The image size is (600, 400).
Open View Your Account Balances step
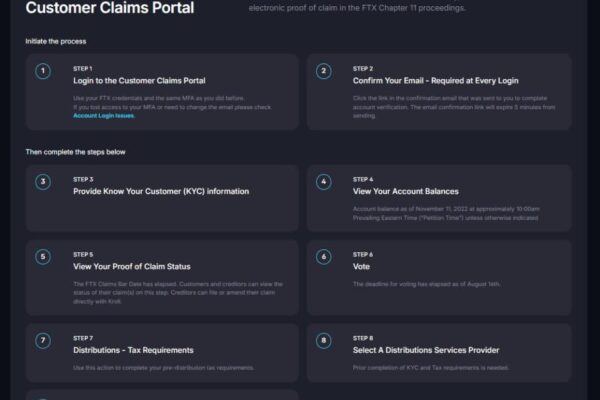pyautogui.click(x=406, y=191)
